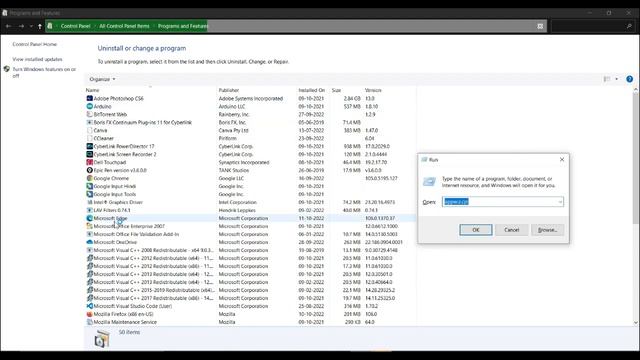
Task: Click All Control Panel Items breadcrumb
Action: (124, 26)
